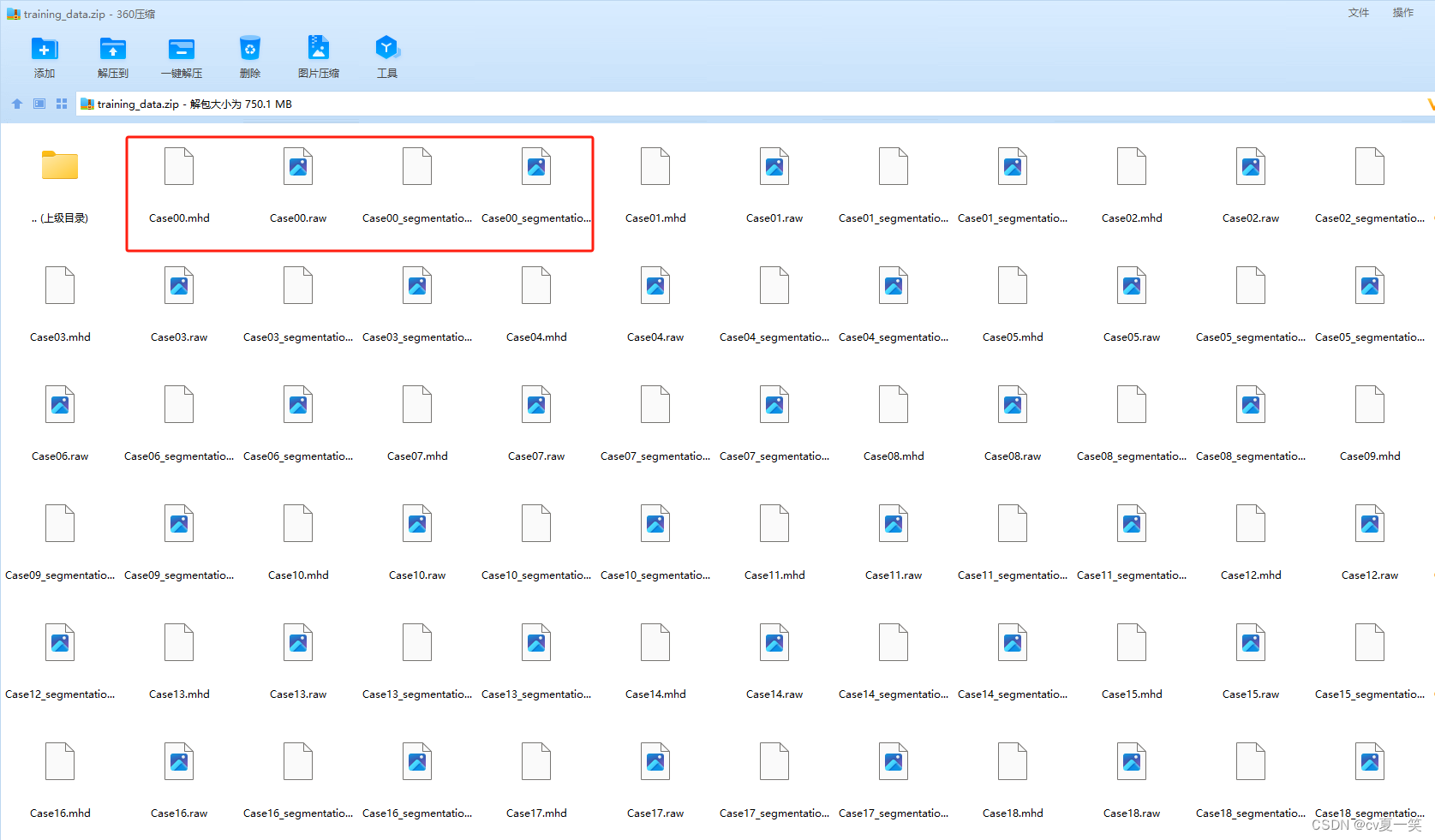Select the Case08.mhd file icon
This screenshot has height=840, width=1435.
894,404
